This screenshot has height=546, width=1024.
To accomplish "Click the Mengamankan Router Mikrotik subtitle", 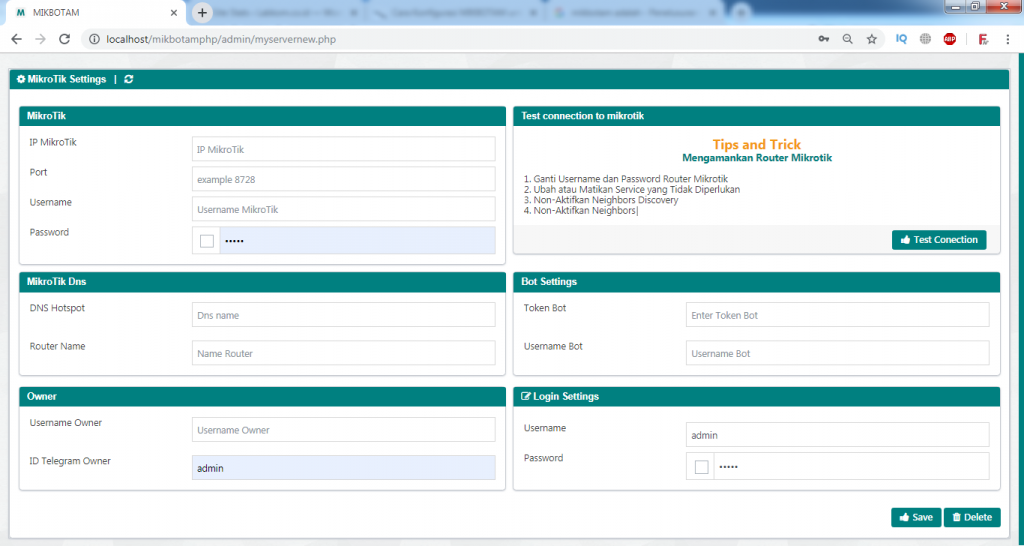I will [757, 158].
